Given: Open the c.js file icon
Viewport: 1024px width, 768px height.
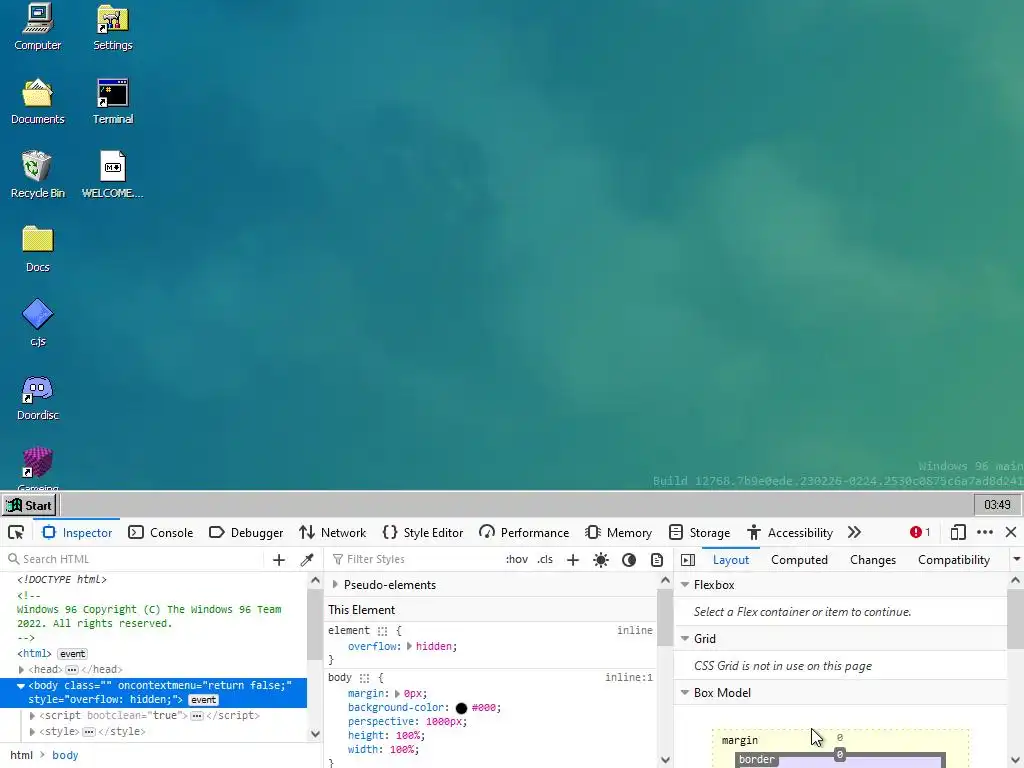Looking at the screenshot, I should click(37, 323).
